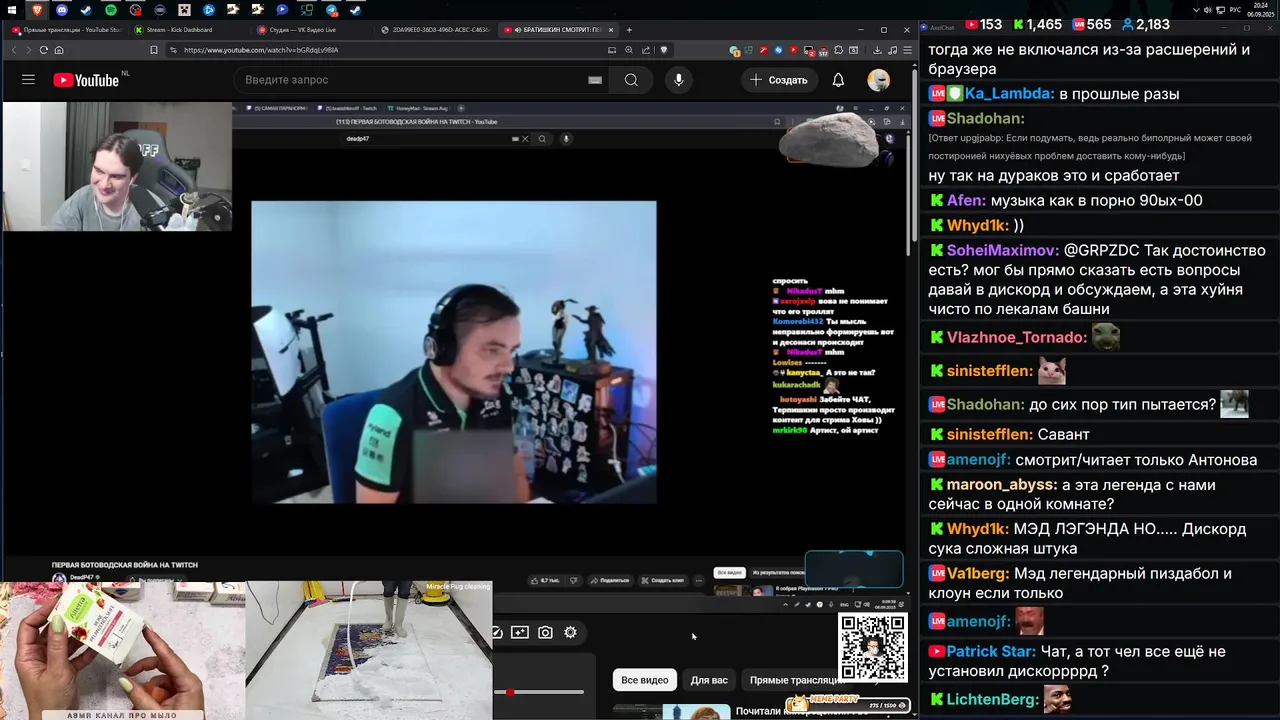Open the Windows Start menu
The image size is (1280, 720).
coord(12,10)
